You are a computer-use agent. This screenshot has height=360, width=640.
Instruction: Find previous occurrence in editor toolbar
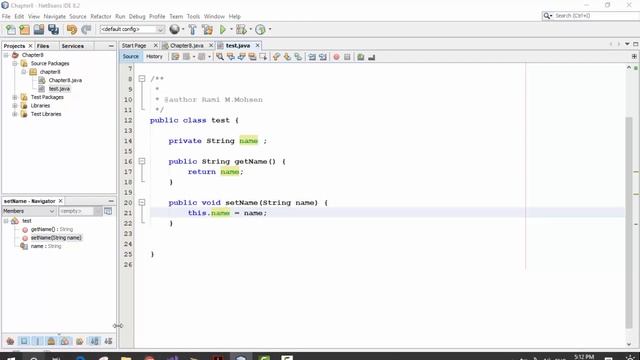click(x=231, y=57)
